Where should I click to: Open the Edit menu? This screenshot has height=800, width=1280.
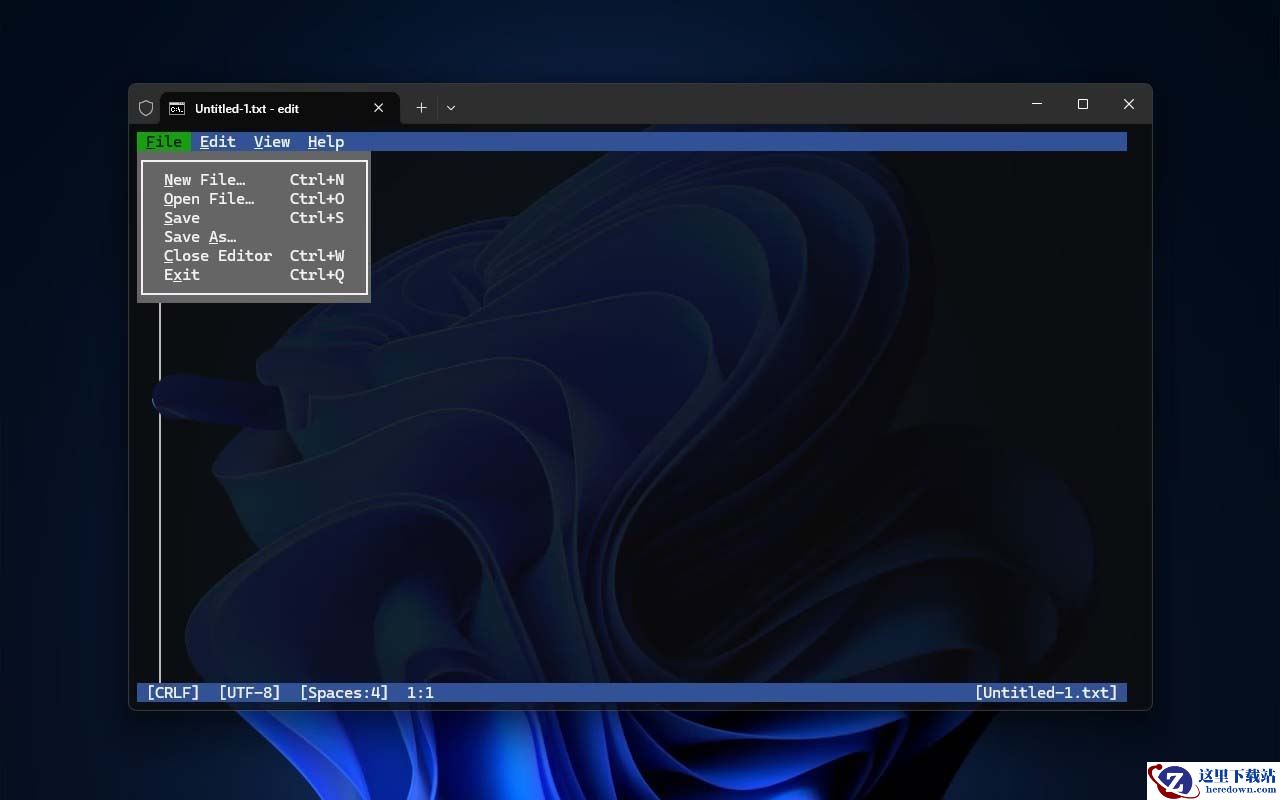218,142
